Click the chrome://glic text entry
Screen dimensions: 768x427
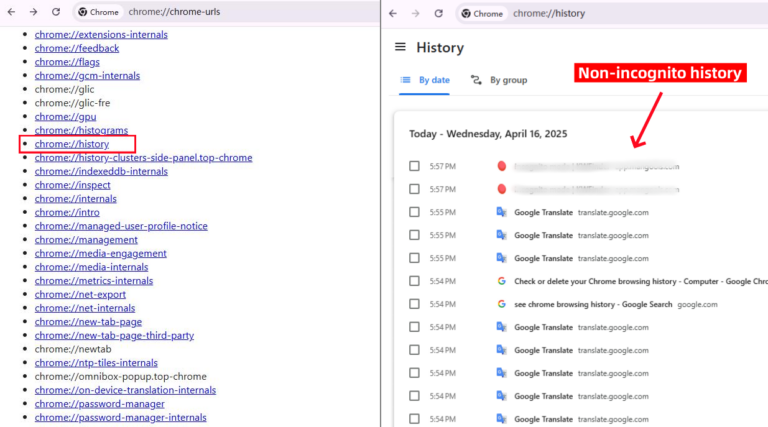coord(64,90)
